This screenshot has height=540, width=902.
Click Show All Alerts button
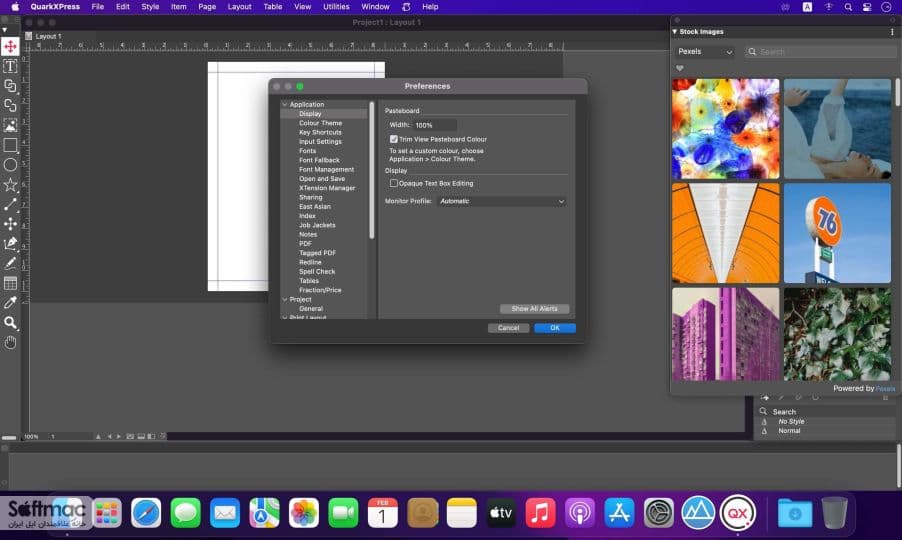(x=534, y=309)
